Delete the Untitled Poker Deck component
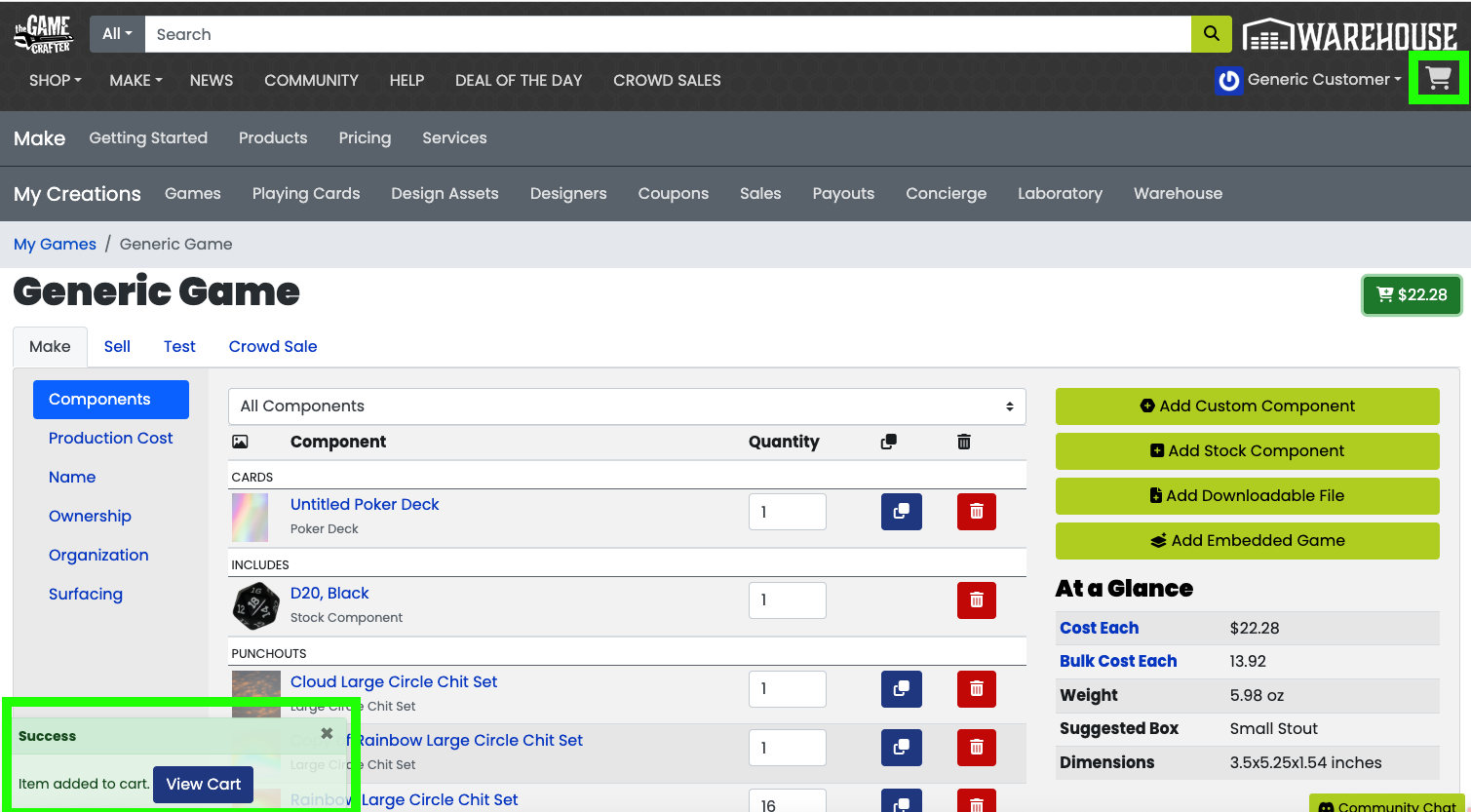Image resolution: width=1471 pixels, height=812 pixels. pos(977,511)
